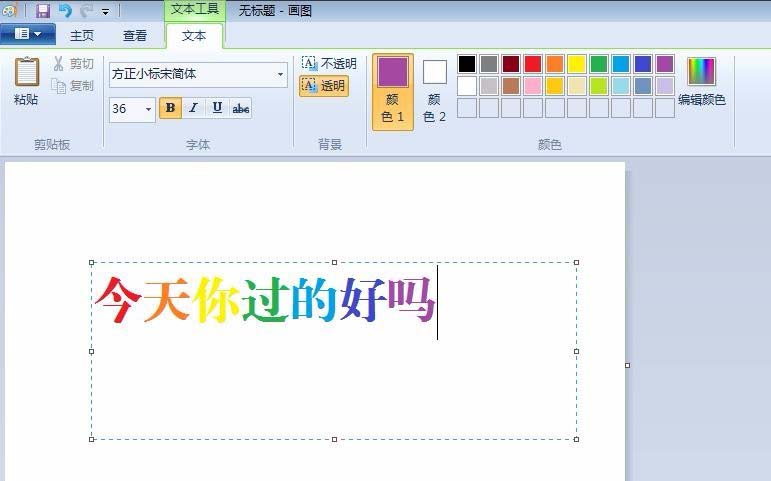
Task: Pick the dark gray color swatch
Action: click(489, 64)
